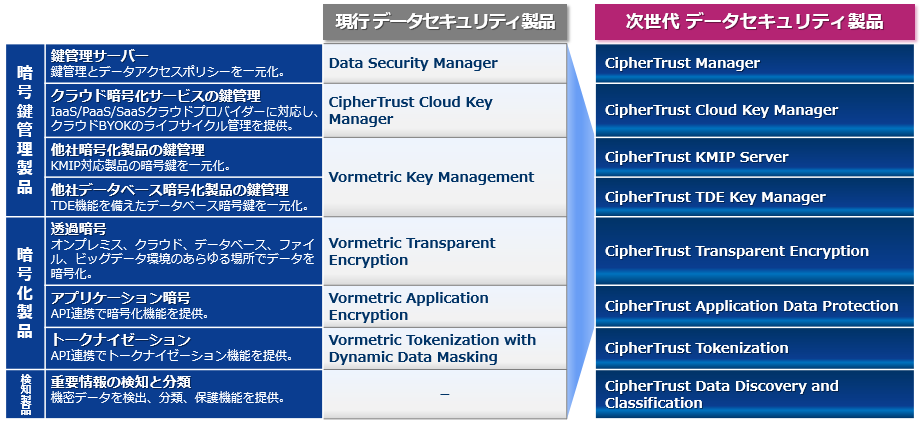Click the 現行データセキュリティ製品 header
Image resolution: width=920 pixels, height=424 pixels.
click(444, 21)
